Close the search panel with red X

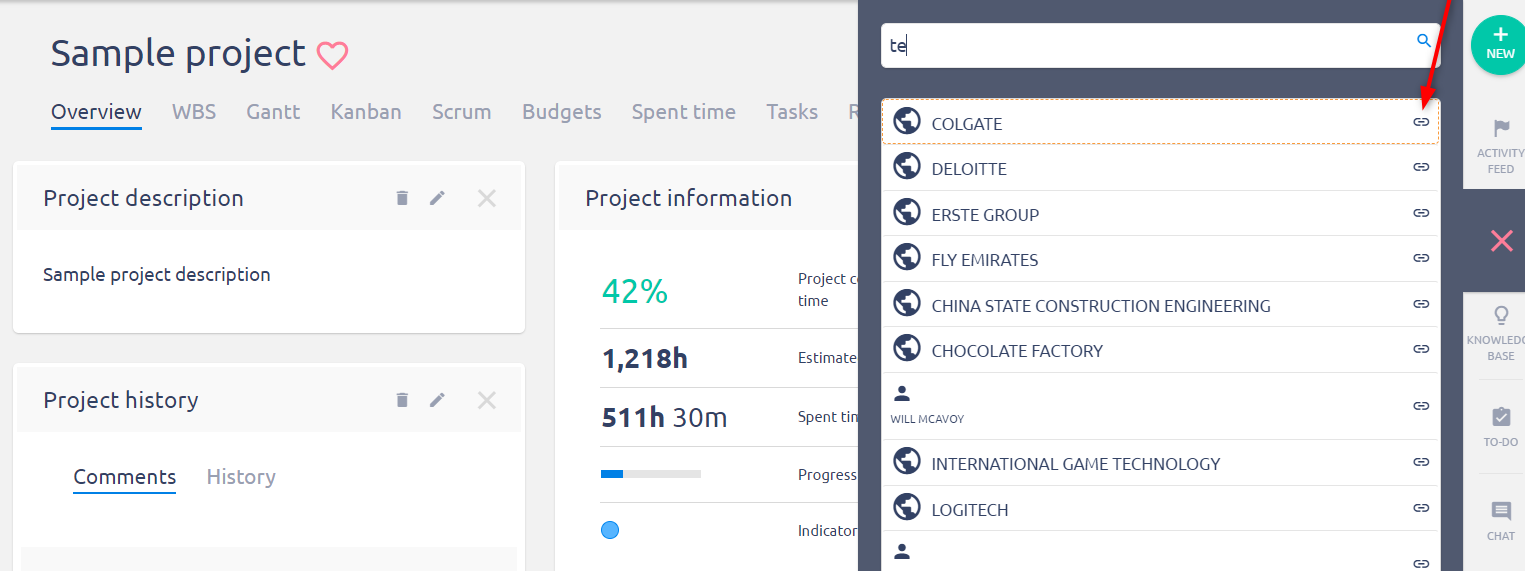[1501, 240]
